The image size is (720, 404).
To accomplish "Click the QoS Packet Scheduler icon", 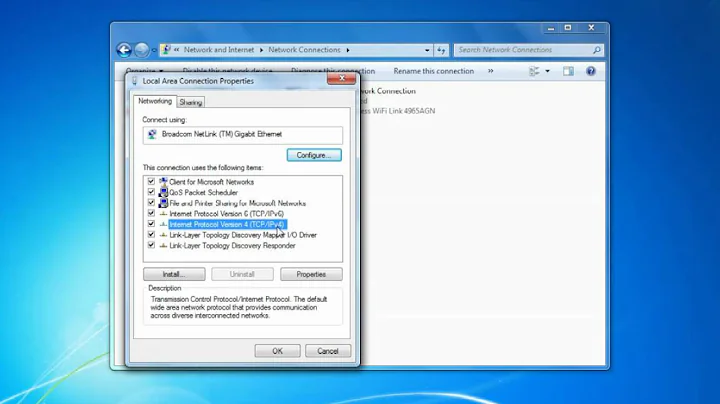I will [163, 192].
